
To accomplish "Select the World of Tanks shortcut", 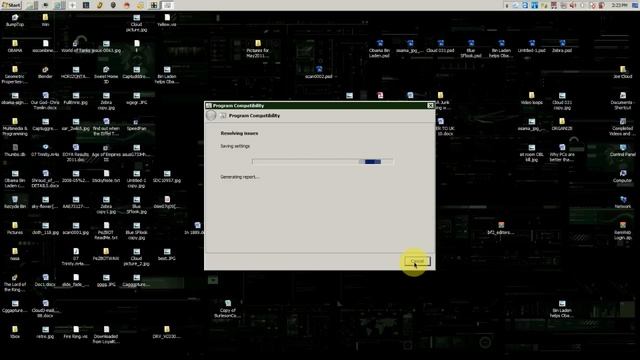I will click(x=75, y=47).
